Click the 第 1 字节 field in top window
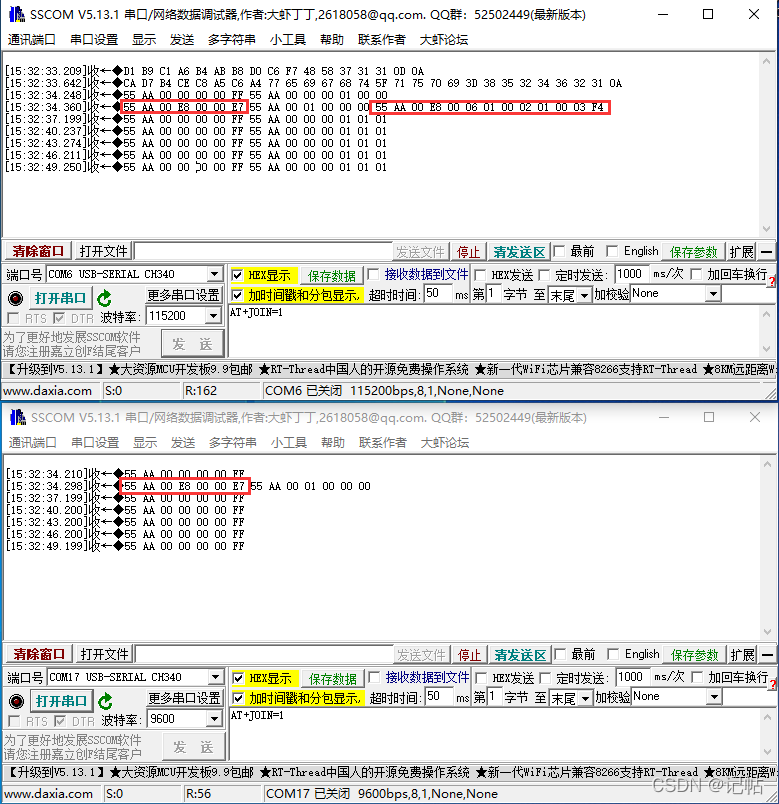Viewport: 779px width, 804px height. [493, 294]
